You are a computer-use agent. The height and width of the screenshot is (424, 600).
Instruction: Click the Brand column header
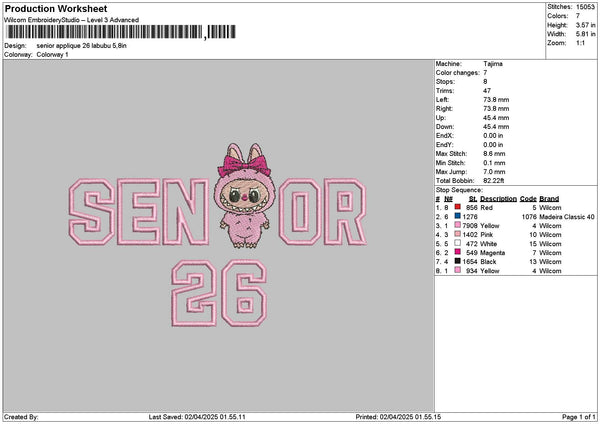tap(549, 198)
